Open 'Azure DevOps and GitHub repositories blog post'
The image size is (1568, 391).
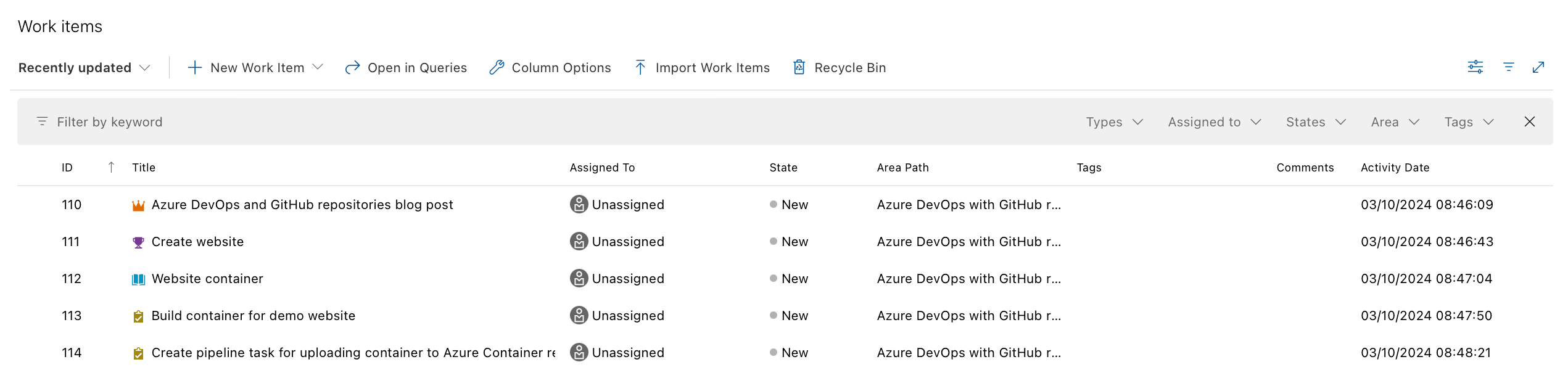(x=302, y=205)
